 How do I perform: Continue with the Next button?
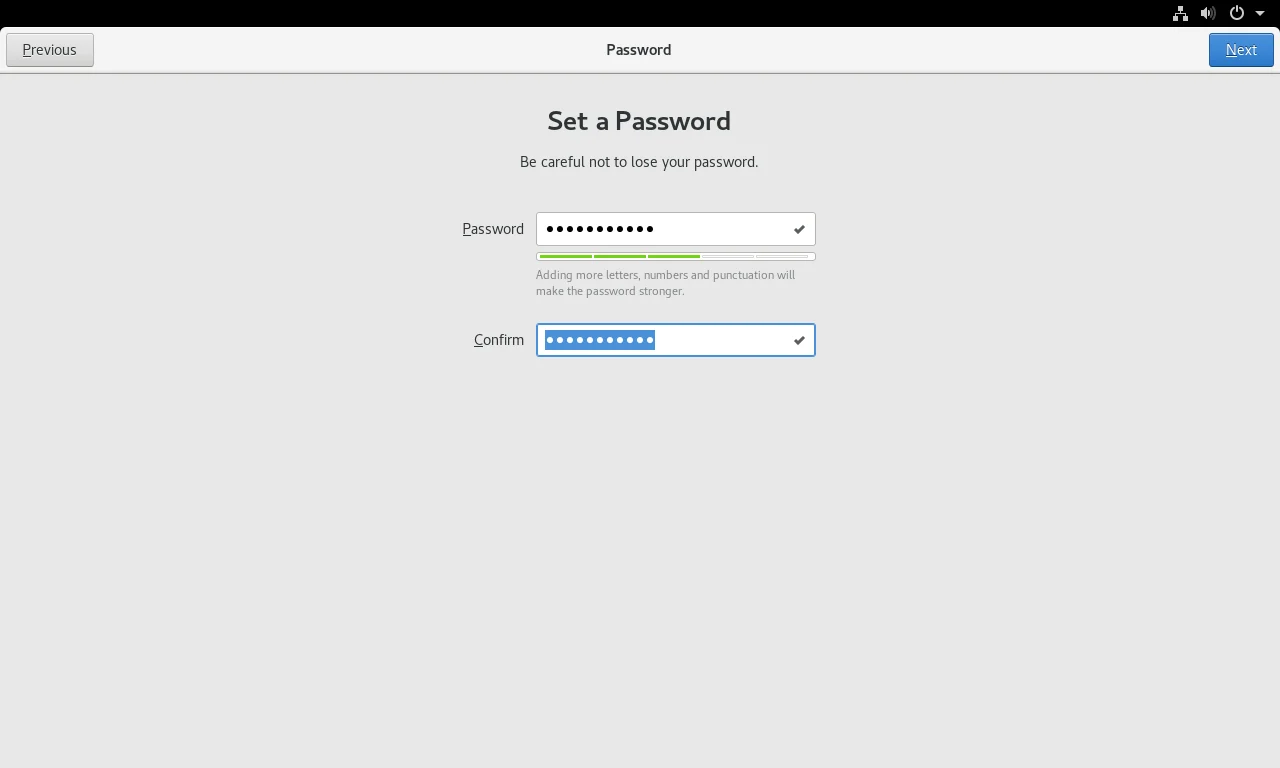click(1241, 50)
